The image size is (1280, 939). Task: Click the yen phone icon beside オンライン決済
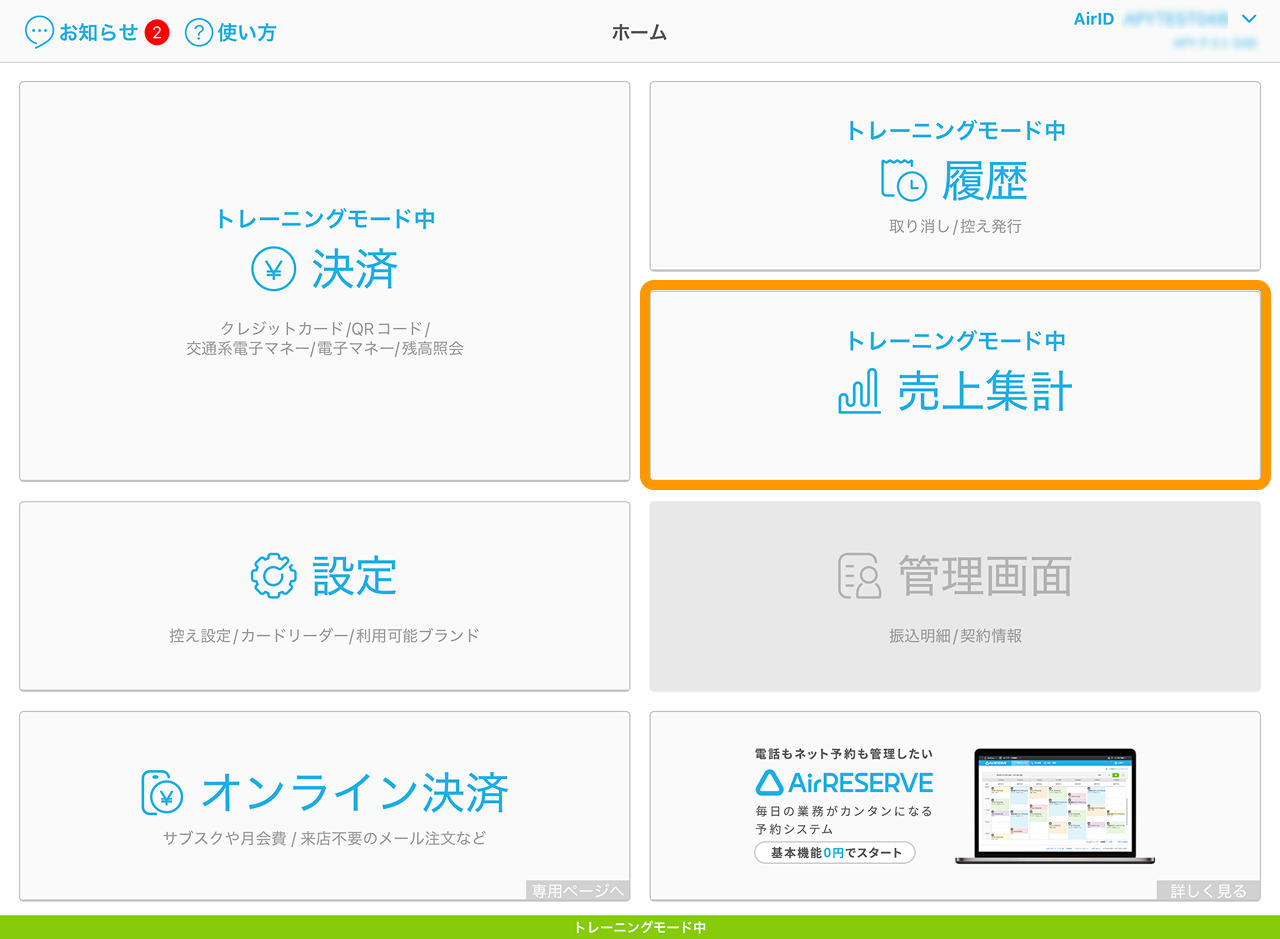[162, 793]
